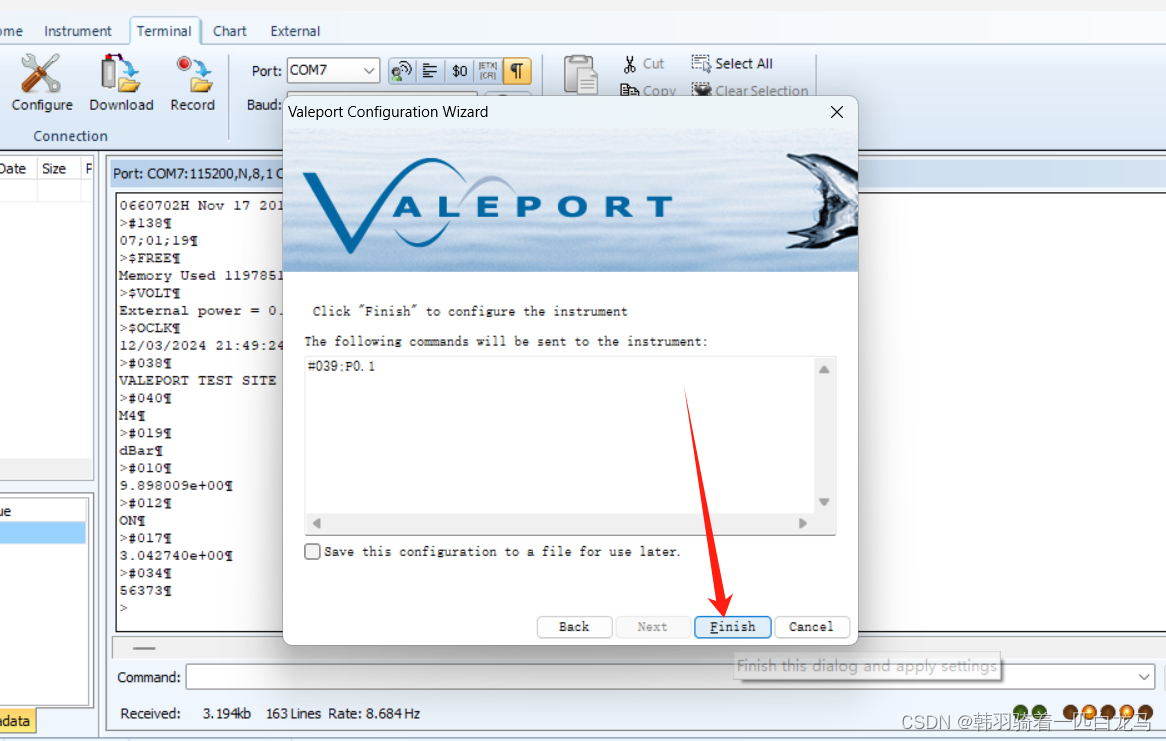Click the Rate: 8.684 Hz status entry
Image resolution: width=1166 pixels, height=741 pixels.
[x=374, y=713]
